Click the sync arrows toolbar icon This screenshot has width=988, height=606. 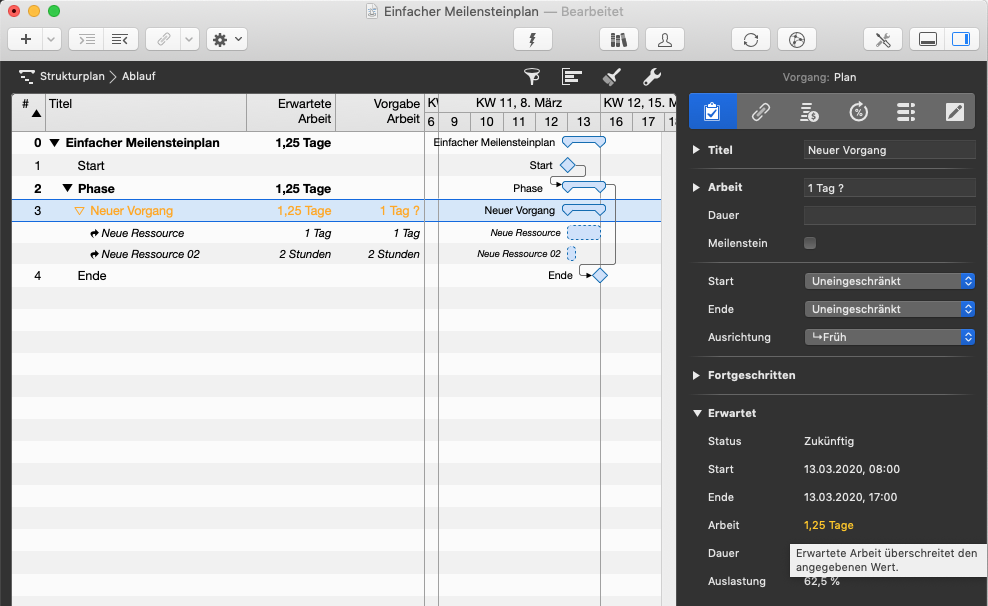(x=751, y=39)
